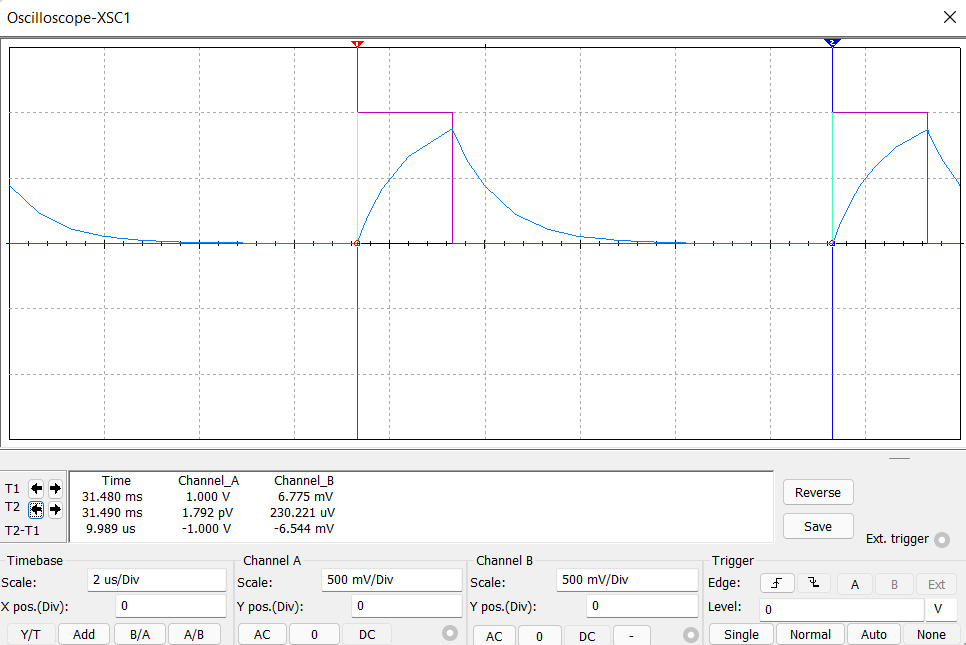966x645 pixels.
Task: Grab the red T1 cursor marker
Action: click(357, 44)
